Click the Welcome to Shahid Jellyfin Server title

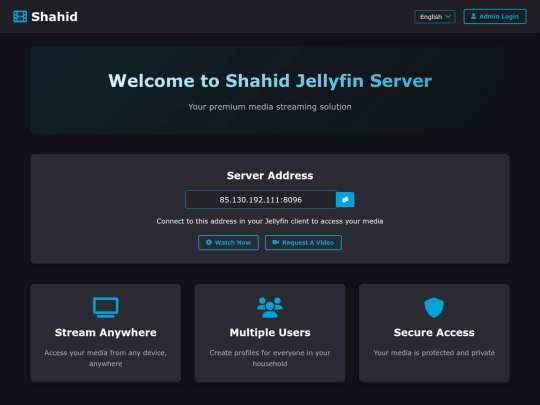tap(270, 81)
